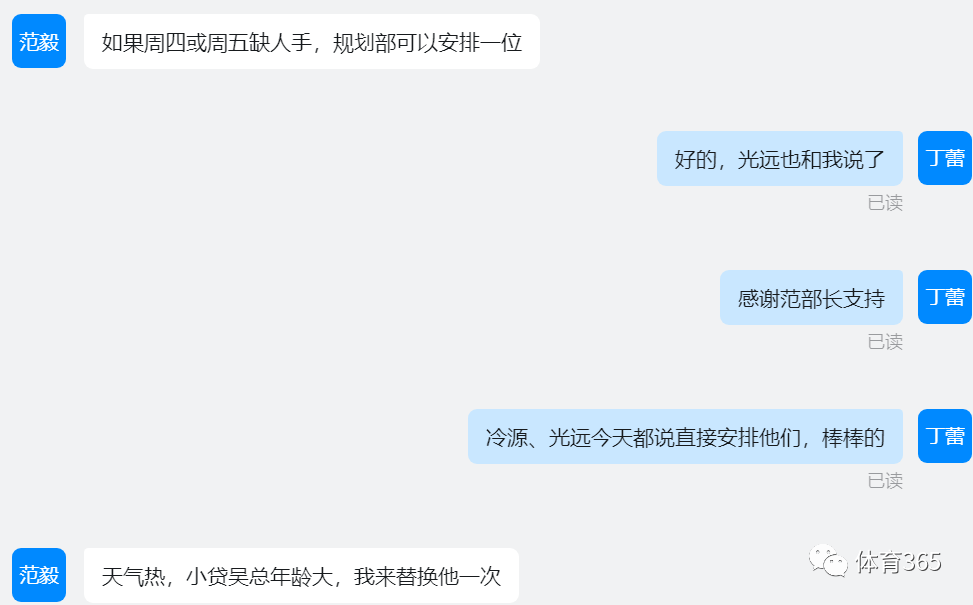Viewport: 973px width, 605px height.
Task: Click the 体育365 watermark text
Action: pyautogui.click(x=898, y=562)
